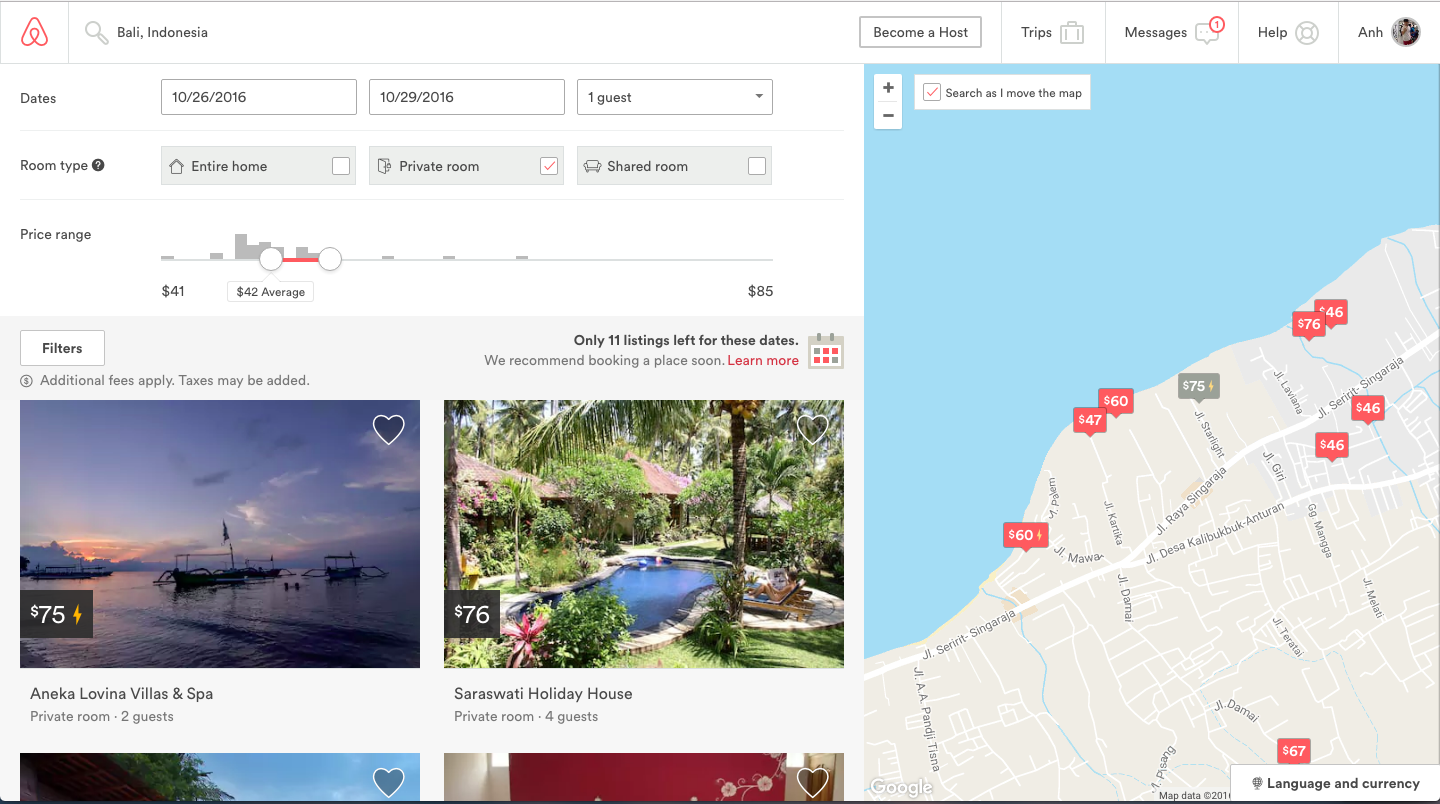Open the Aneka Lovina sunset photo

click(220, 534)
